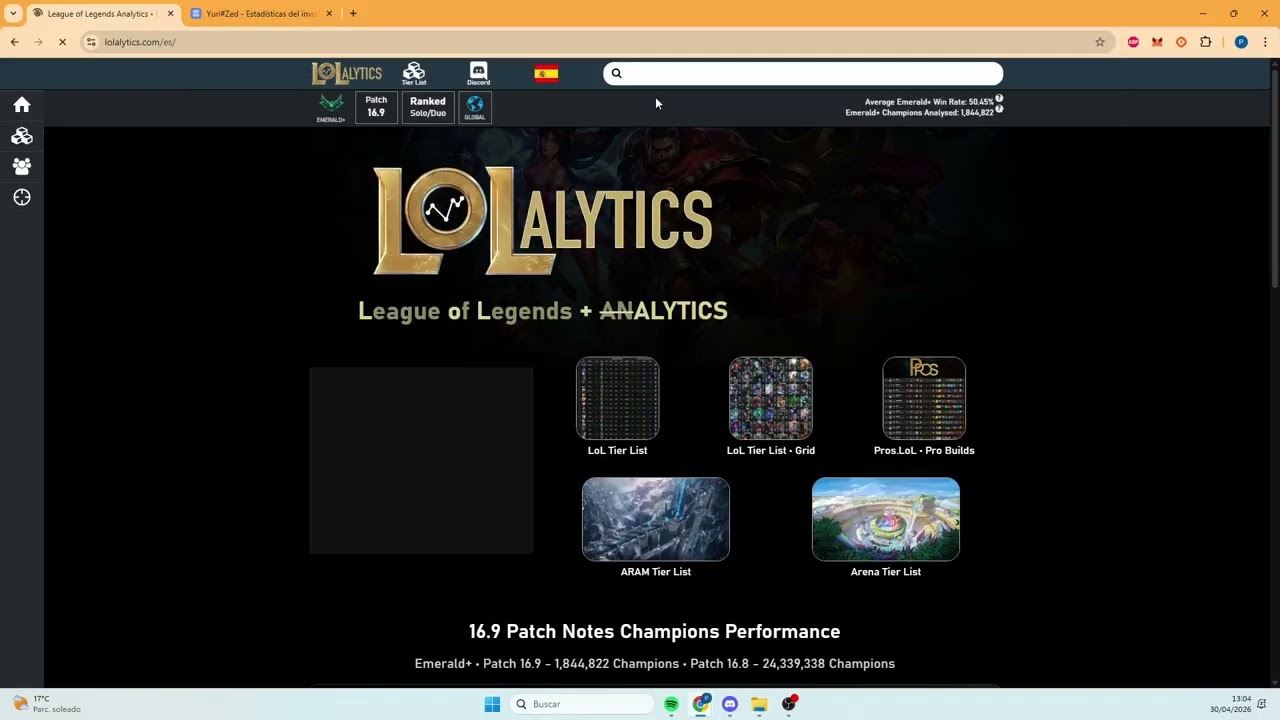
Task: View site information for lolalytics.com
Action: (x=91, y=42)
